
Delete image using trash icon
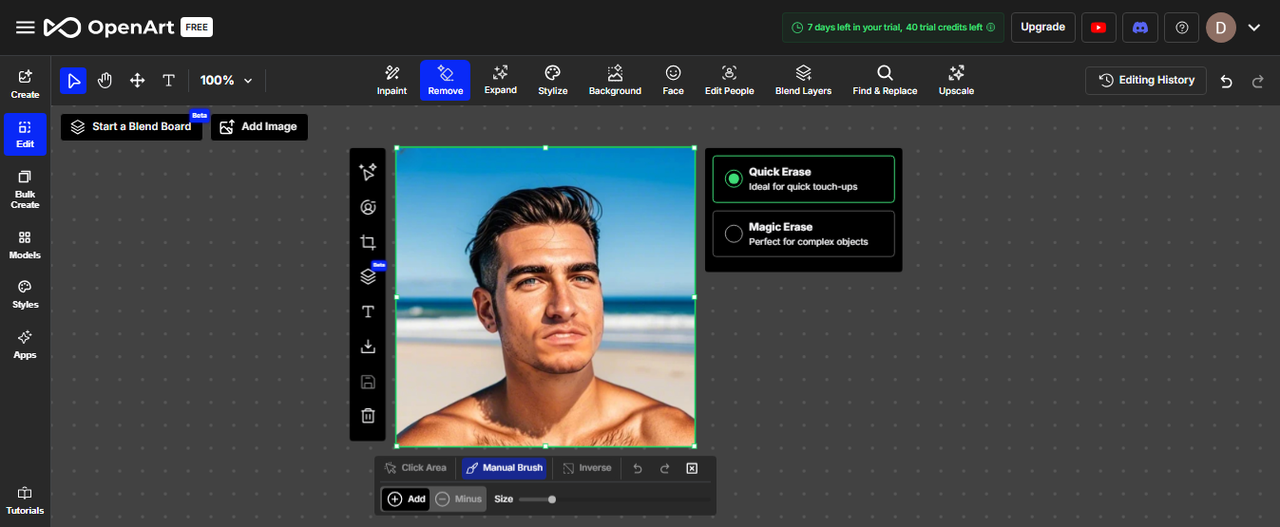[x=368, y=415]
